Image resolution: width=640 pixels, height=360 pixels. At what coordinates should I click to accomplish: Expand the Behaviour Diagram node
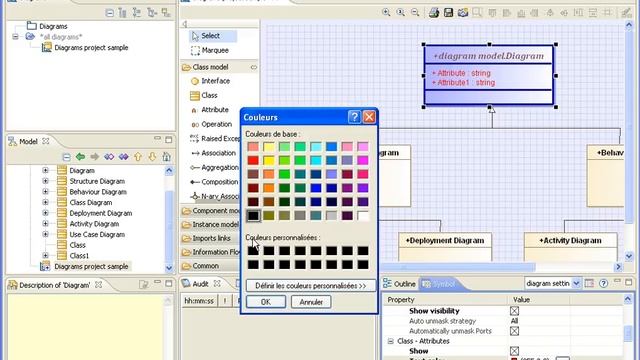(x=45, y=191)
